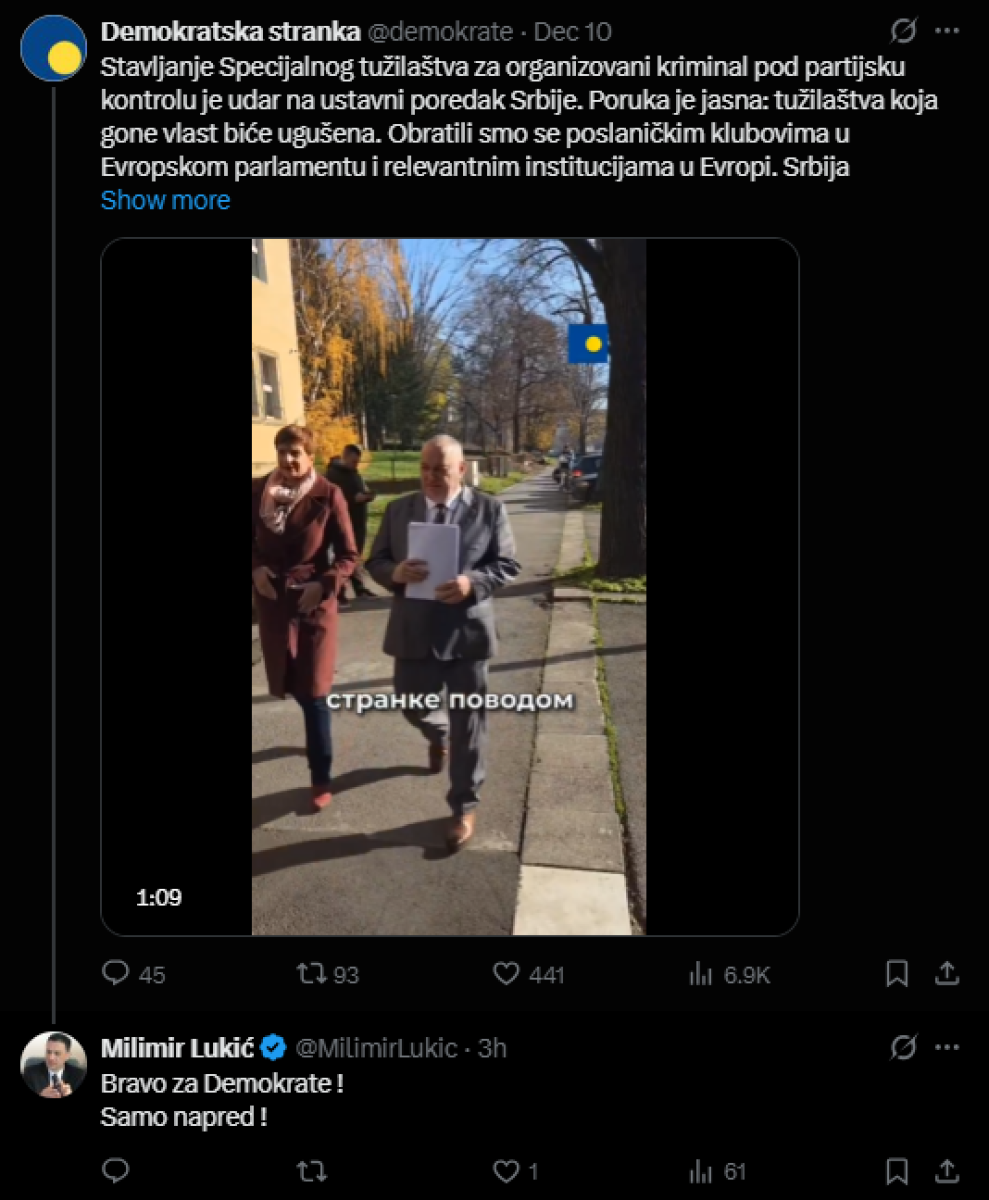
Task: Reply to the Demokratska stranka post
Action: pyautogui.click(x=117, y=973)
